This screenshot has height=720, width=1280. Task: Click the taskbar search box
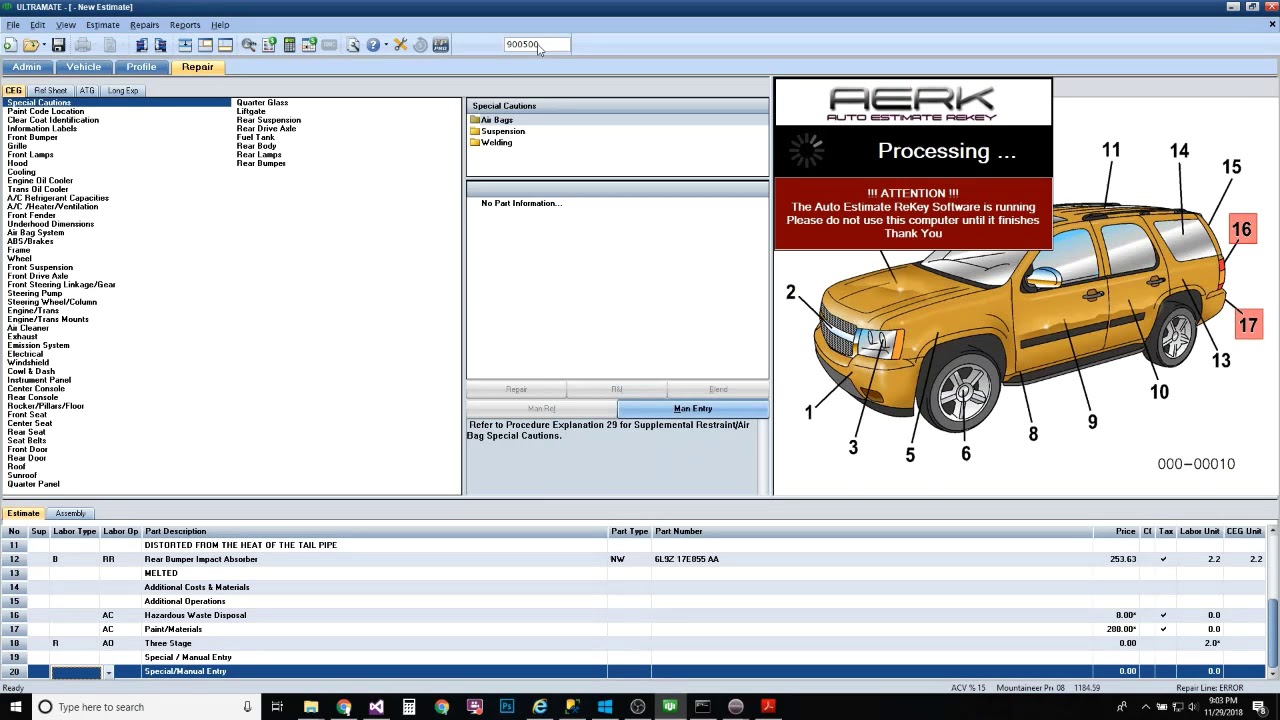[145, 707]
